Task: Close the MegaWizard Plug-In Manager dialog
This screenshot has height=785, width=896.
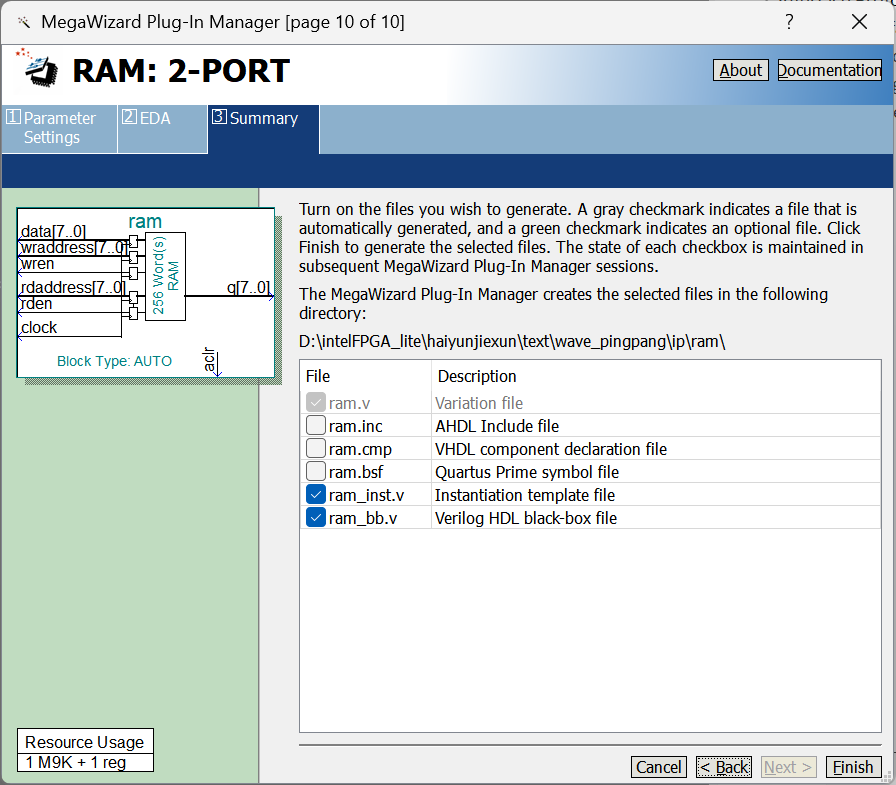Action: tap(859, 22)
